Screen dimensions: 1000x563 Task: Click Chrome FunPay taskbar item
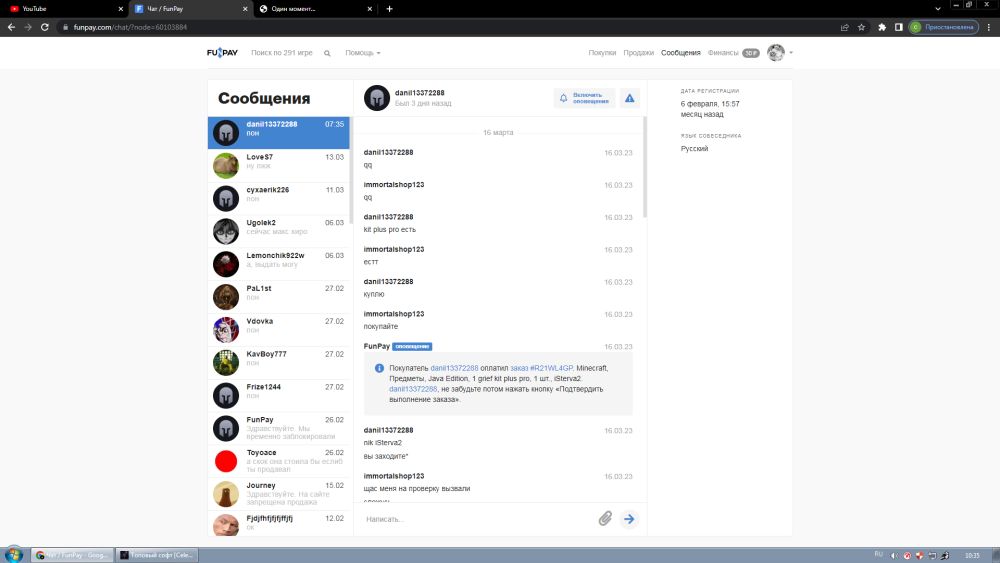coord(72,555)
